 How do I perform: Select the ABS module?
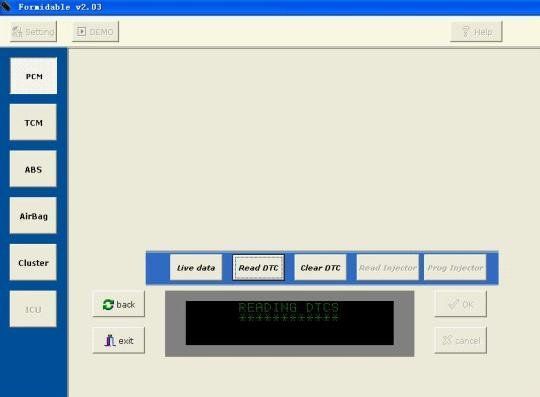tap(33, 169)
